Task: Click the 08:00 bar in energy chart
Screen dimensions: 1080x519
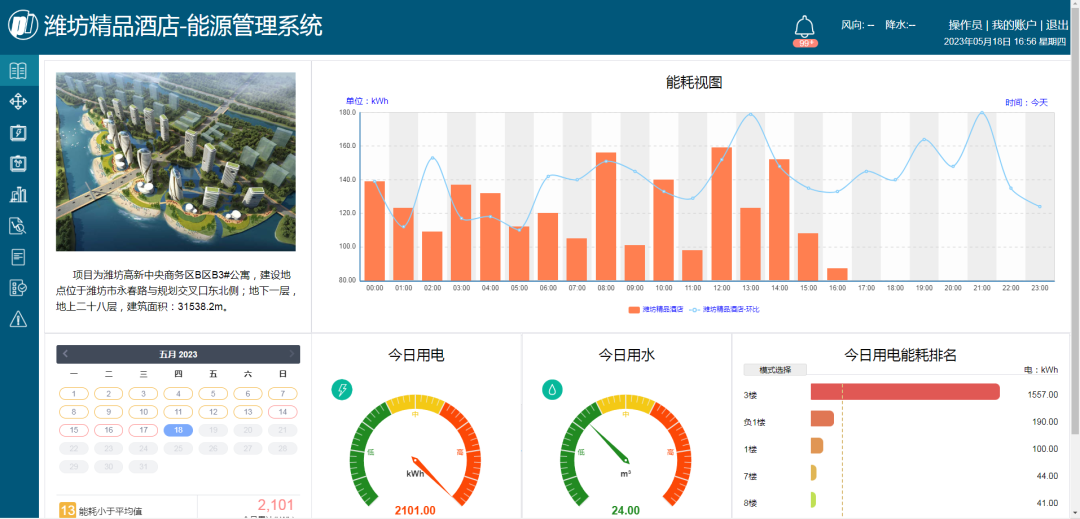Action: 605,216
